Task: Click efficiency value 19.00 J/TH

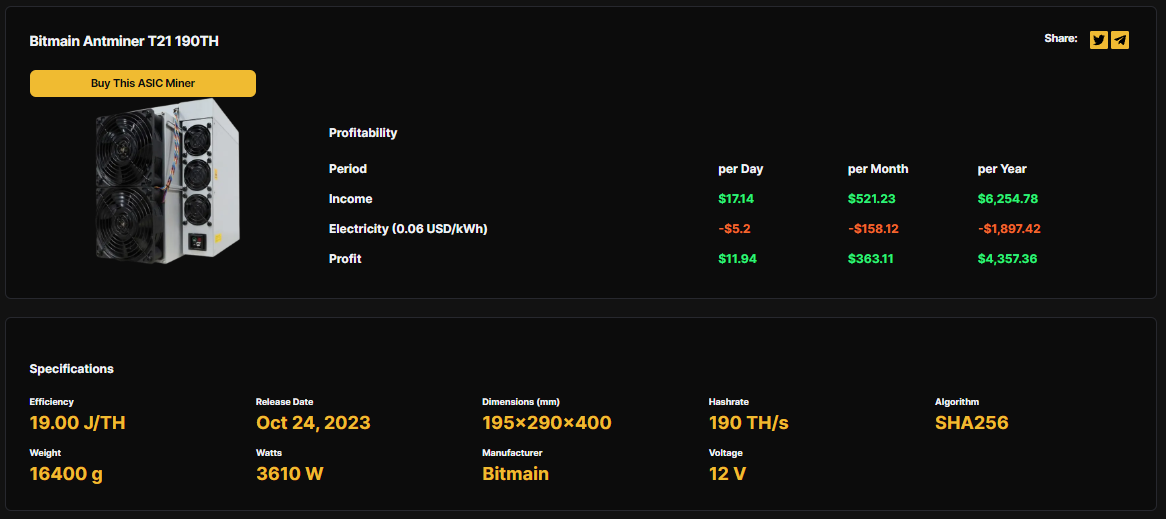Action: click(x=77, y=423)
